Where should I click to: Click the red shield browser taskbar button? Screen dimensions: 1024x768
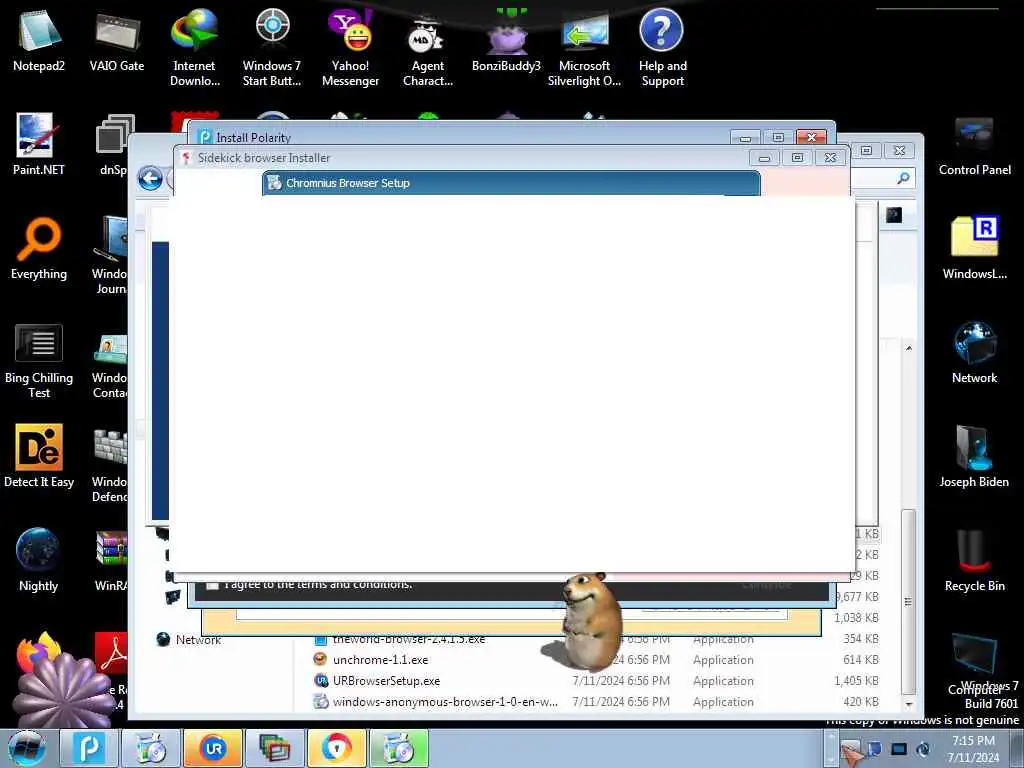[x=337, y=748]
